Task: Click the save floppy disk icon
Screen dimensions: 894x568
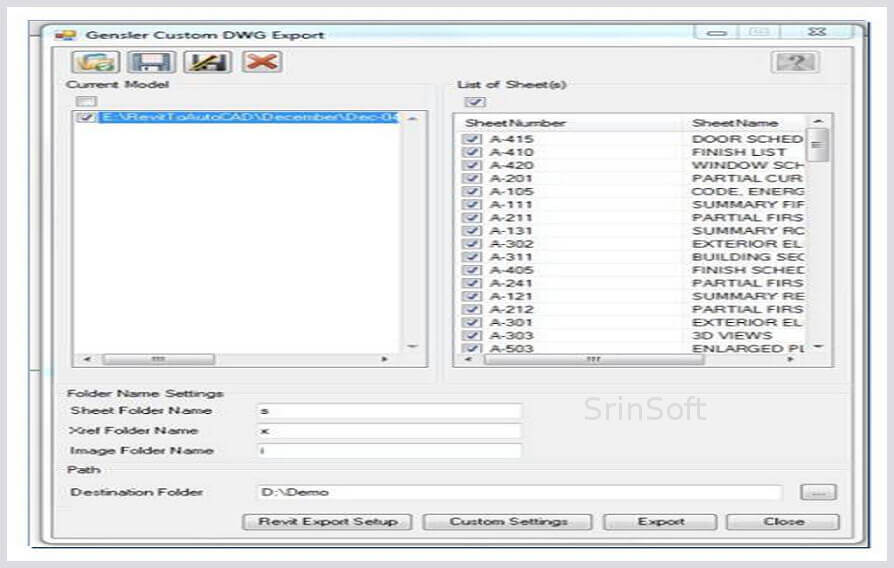Action: click(x=151, y=62)
